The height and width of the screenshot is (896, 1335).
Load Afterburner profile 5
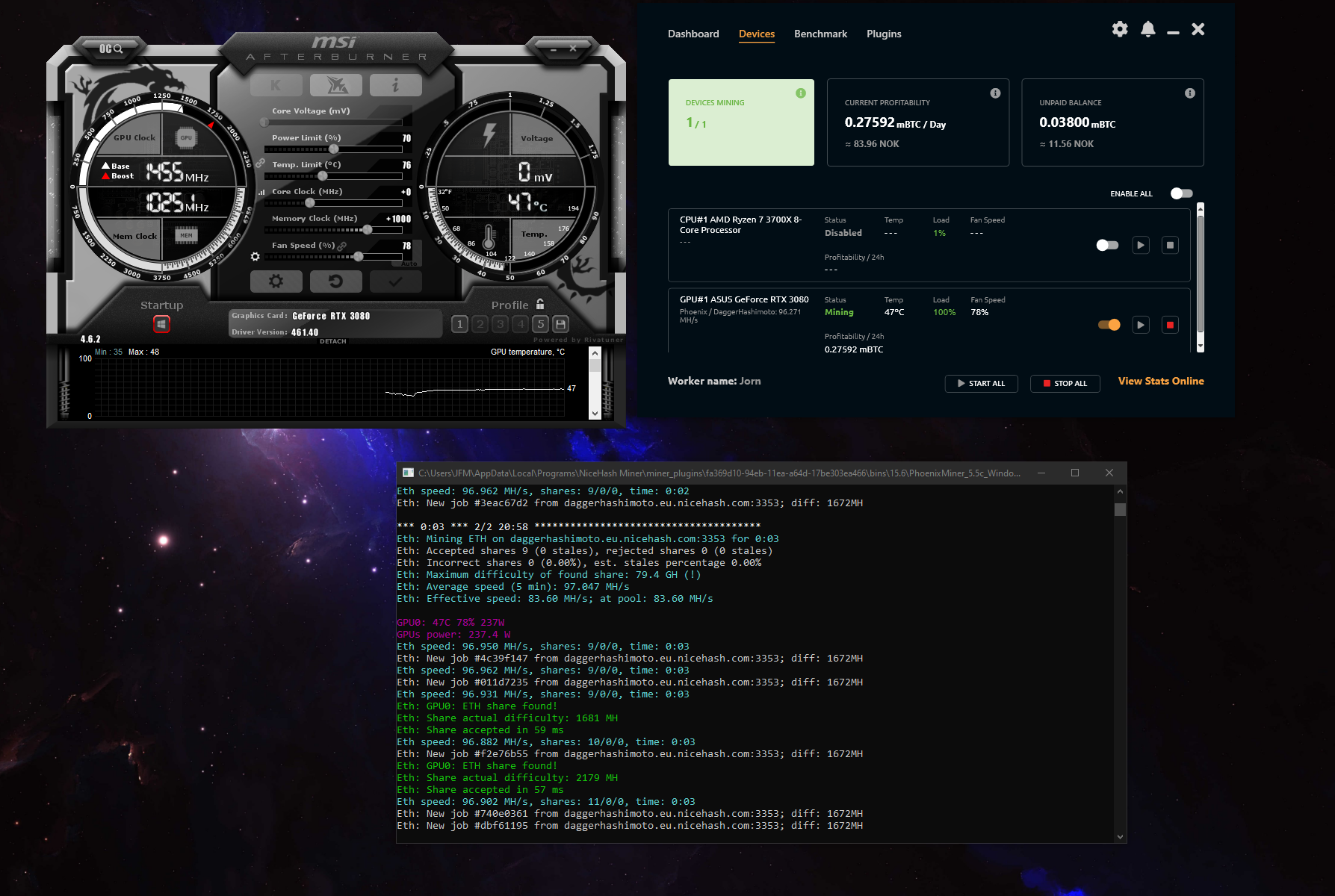541,323
